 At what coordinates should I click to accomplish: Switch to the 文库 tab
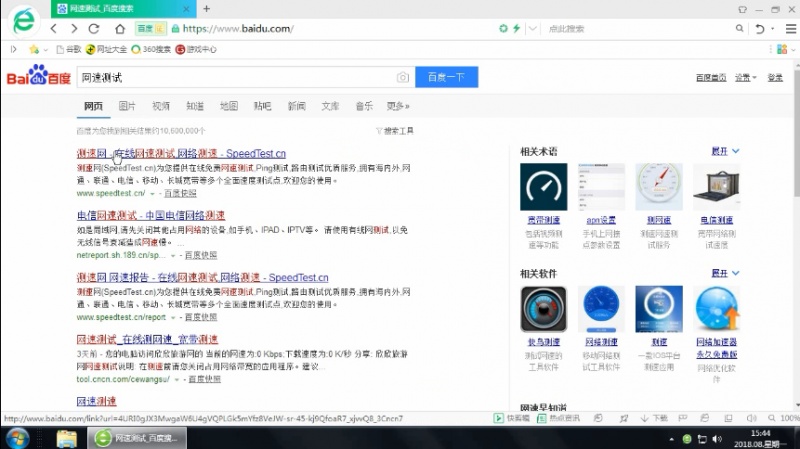(x=330, y=106)
